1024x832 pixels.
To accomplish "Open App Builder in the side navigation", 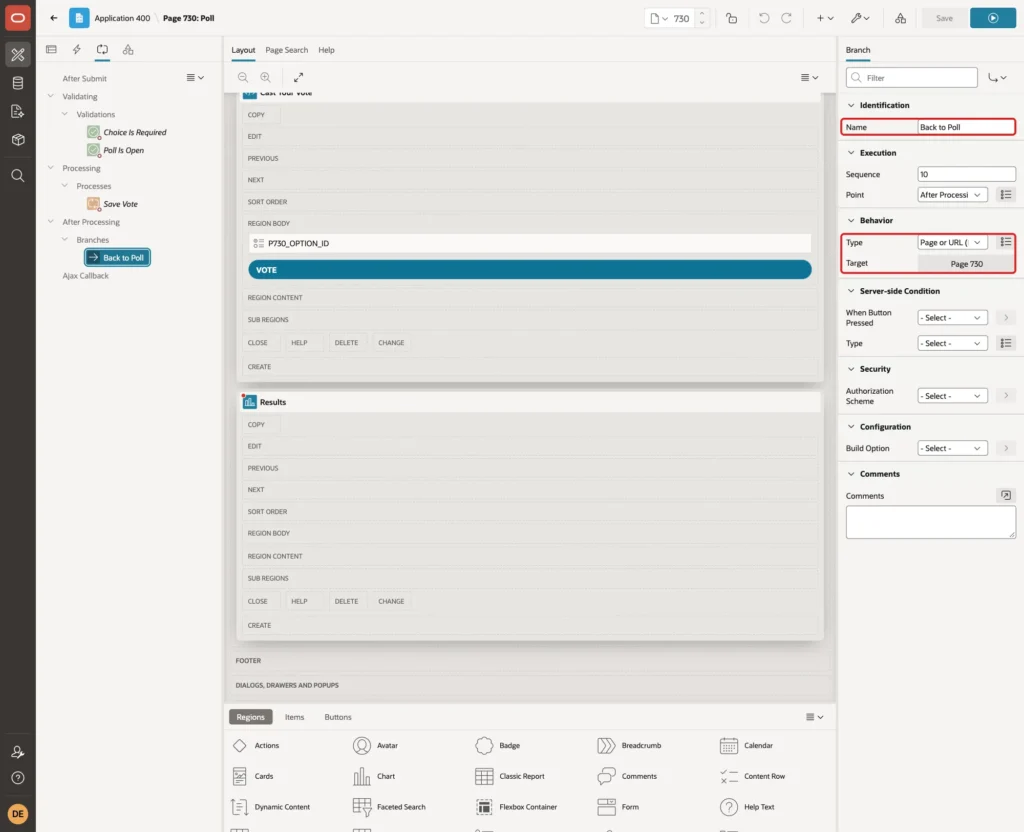I will pos(18,54).
